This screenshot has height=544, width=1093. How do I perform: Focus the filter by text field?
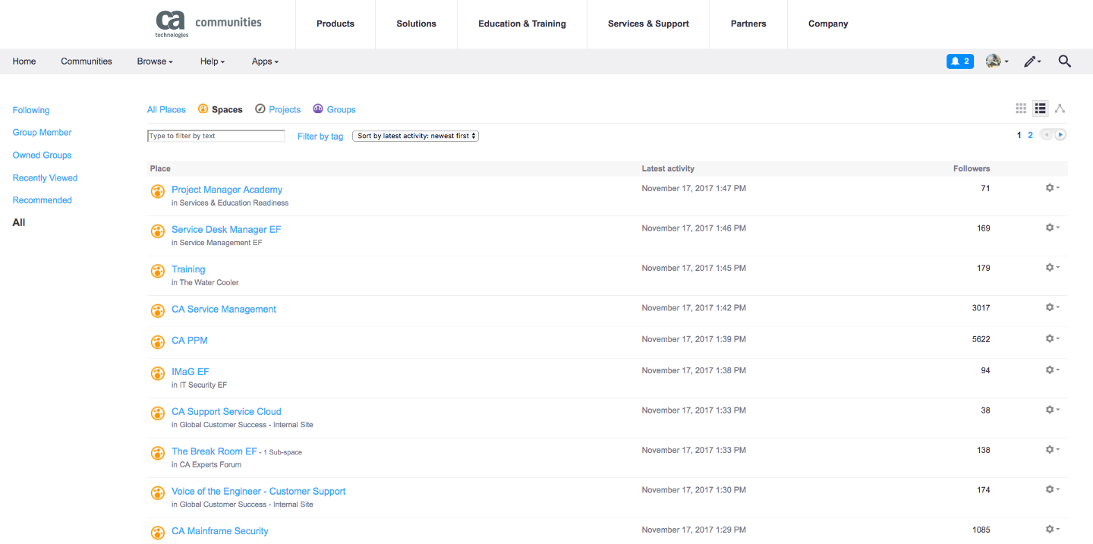[x=215, y=136]
